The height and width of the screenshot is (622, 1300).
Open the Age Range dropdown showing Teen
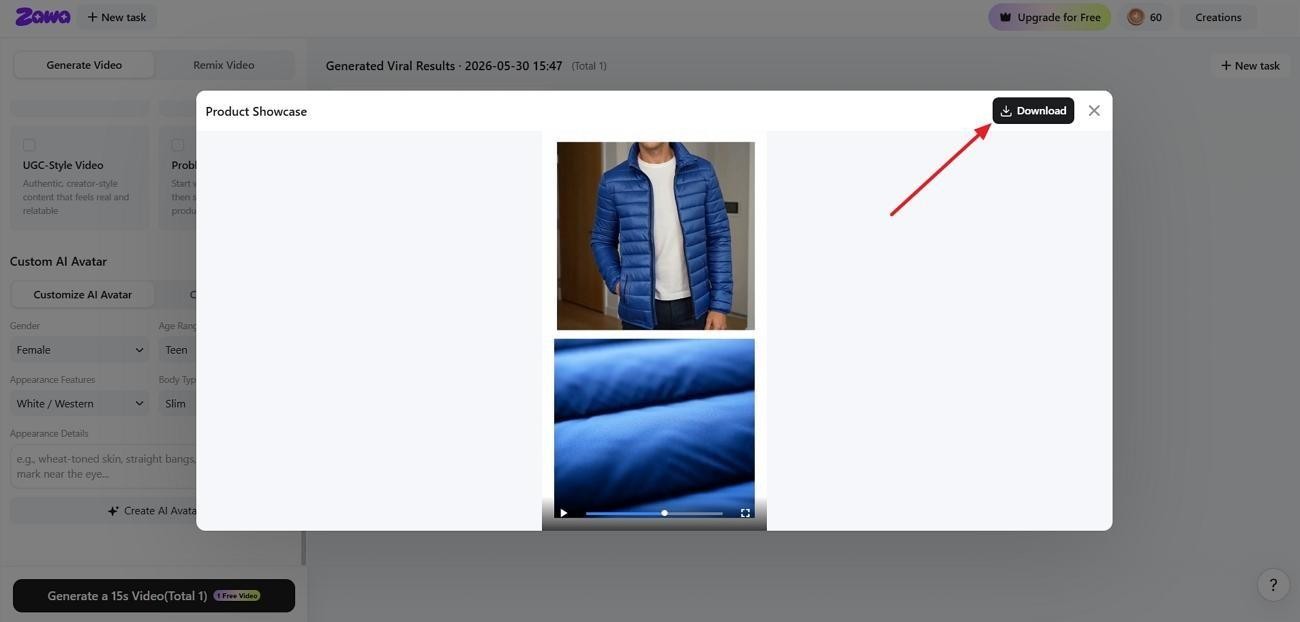[177, 350]
